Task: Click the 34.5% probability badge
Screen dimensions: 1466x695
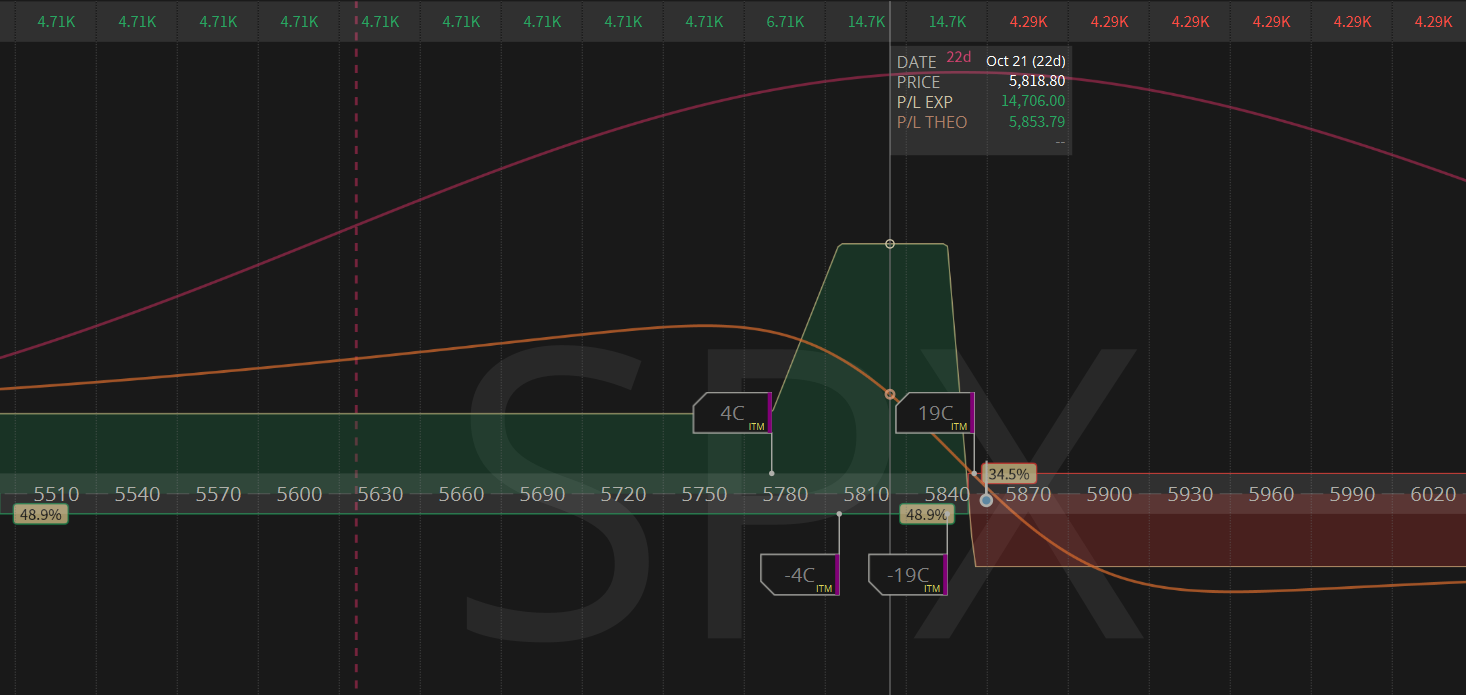Action: pyautogui.click(x=1009, y=473)
